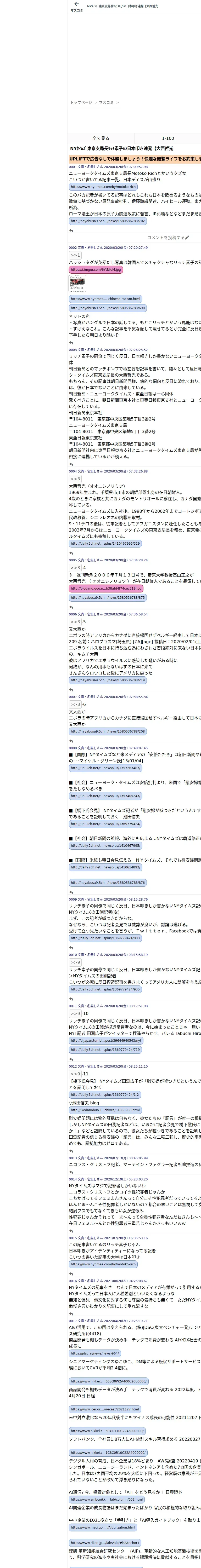This screenshot has width=201, height=1568.
Task: Open daily.5ch.net splus/1369779424/935 link
Action: (105, 989)
